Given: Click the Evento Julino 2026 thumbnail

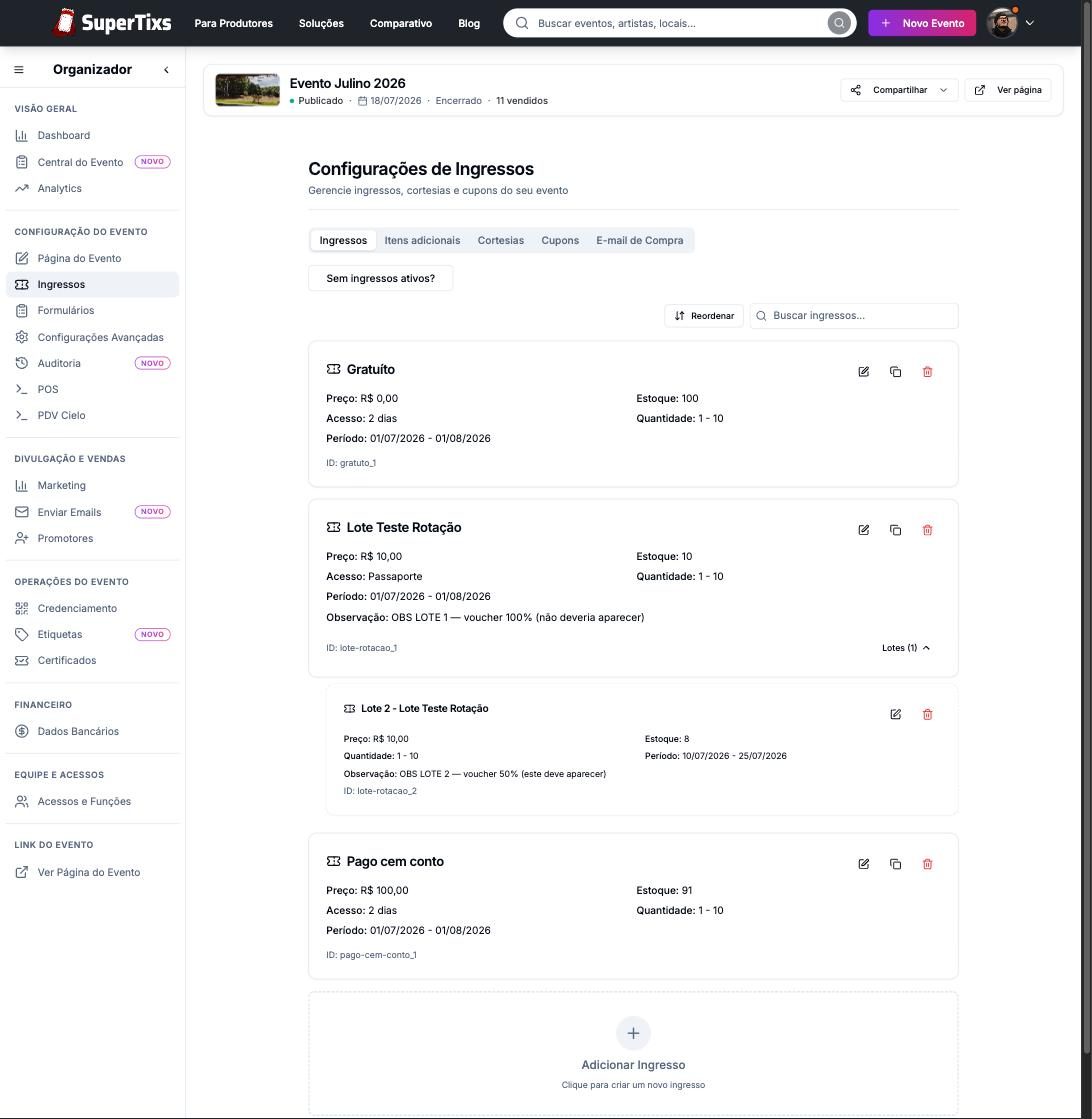Looking at the screenshot, I should coord(248,90).
